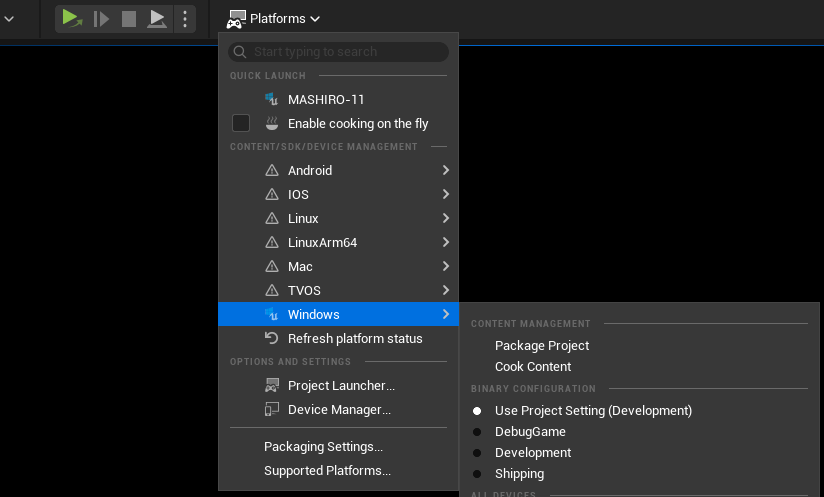The width and height of the screenshot is (824, 497).
Task: Choose Refresh platform status
Action: click(x=338, y=338)
